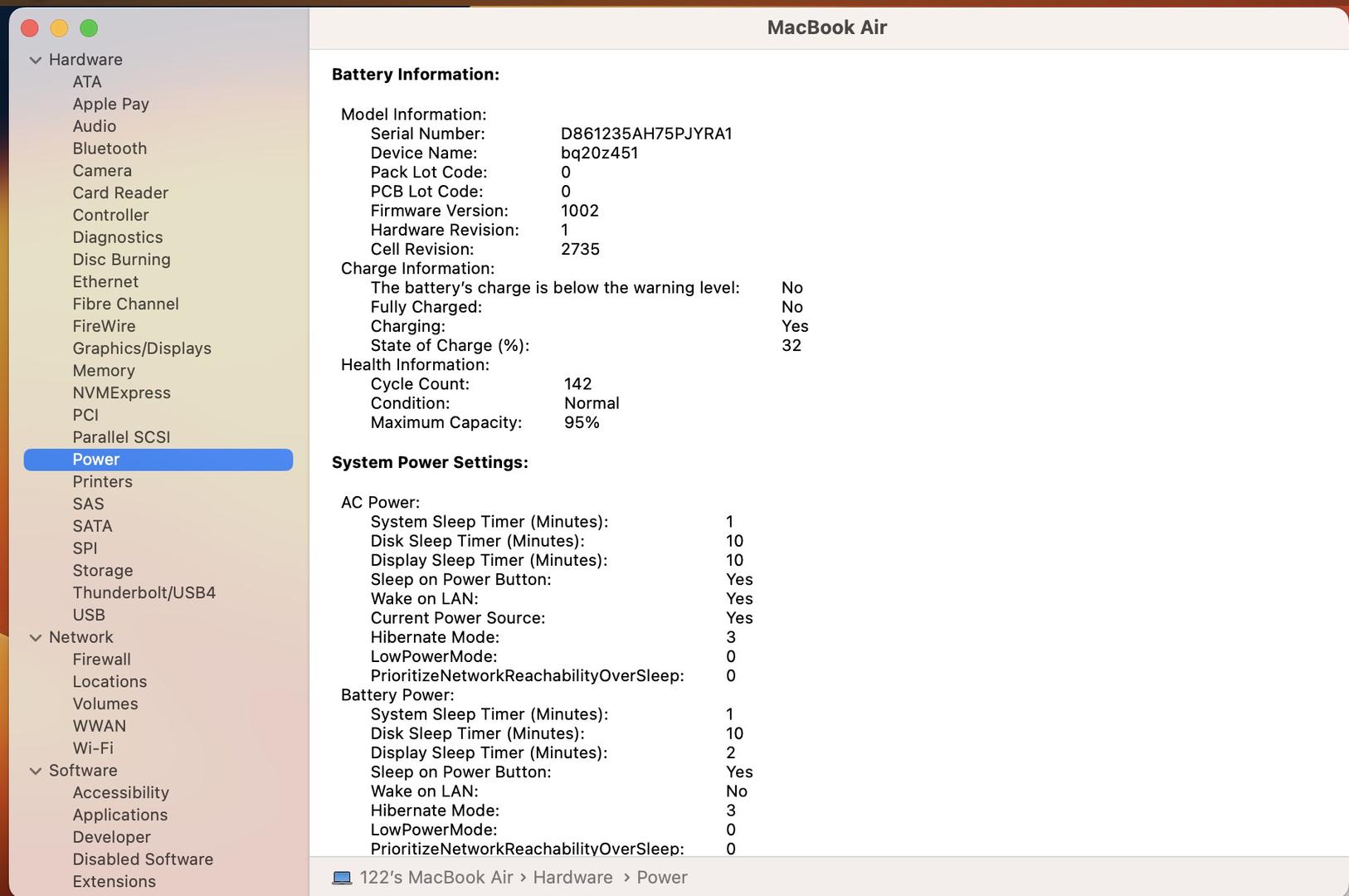This screenshot has height=896, width=1349.
Task: Select SPI in the sidebar
Action: (85, 548)
